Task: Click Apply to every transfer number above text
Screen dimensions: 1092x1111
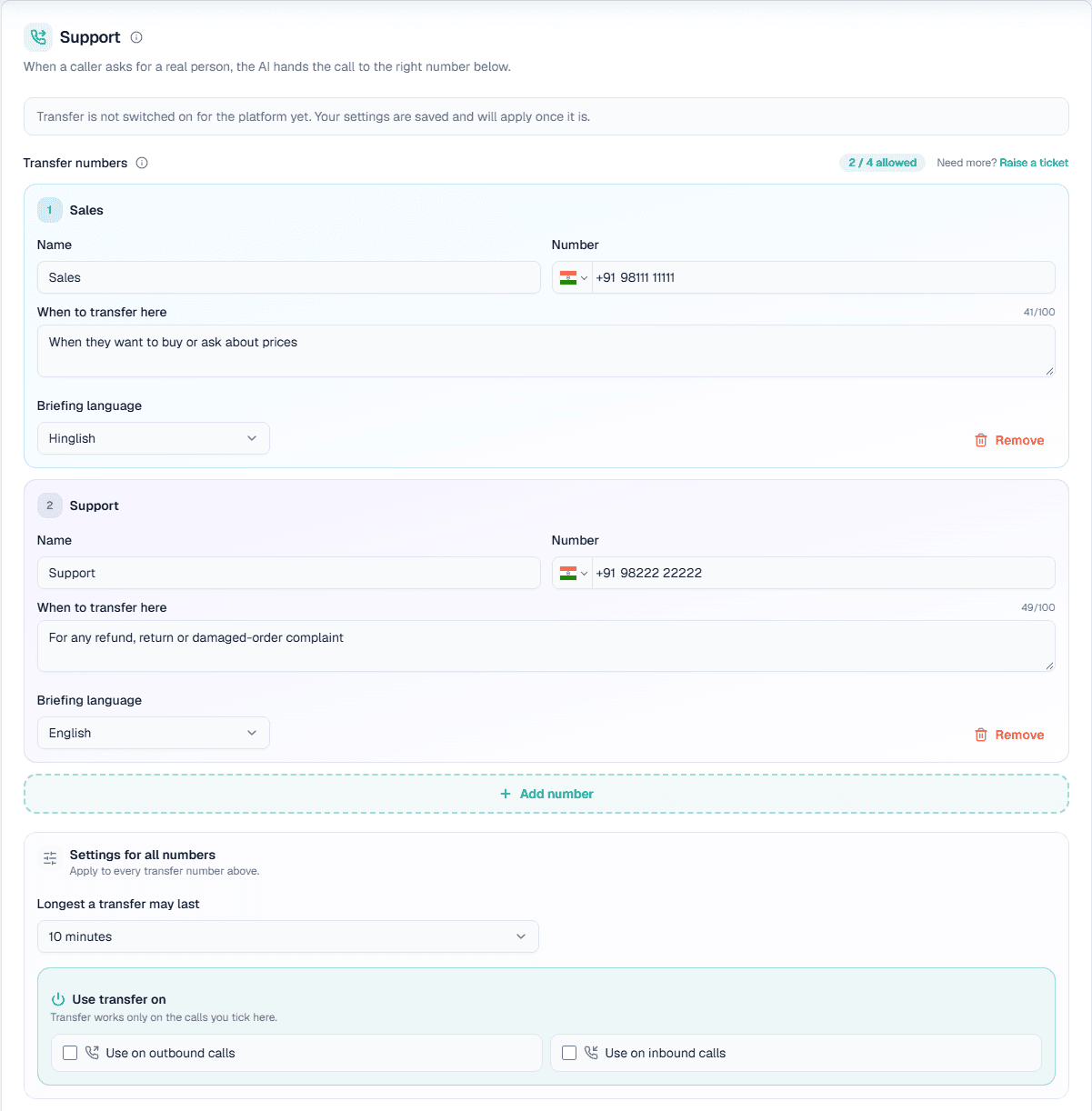Action: point(165,871)
